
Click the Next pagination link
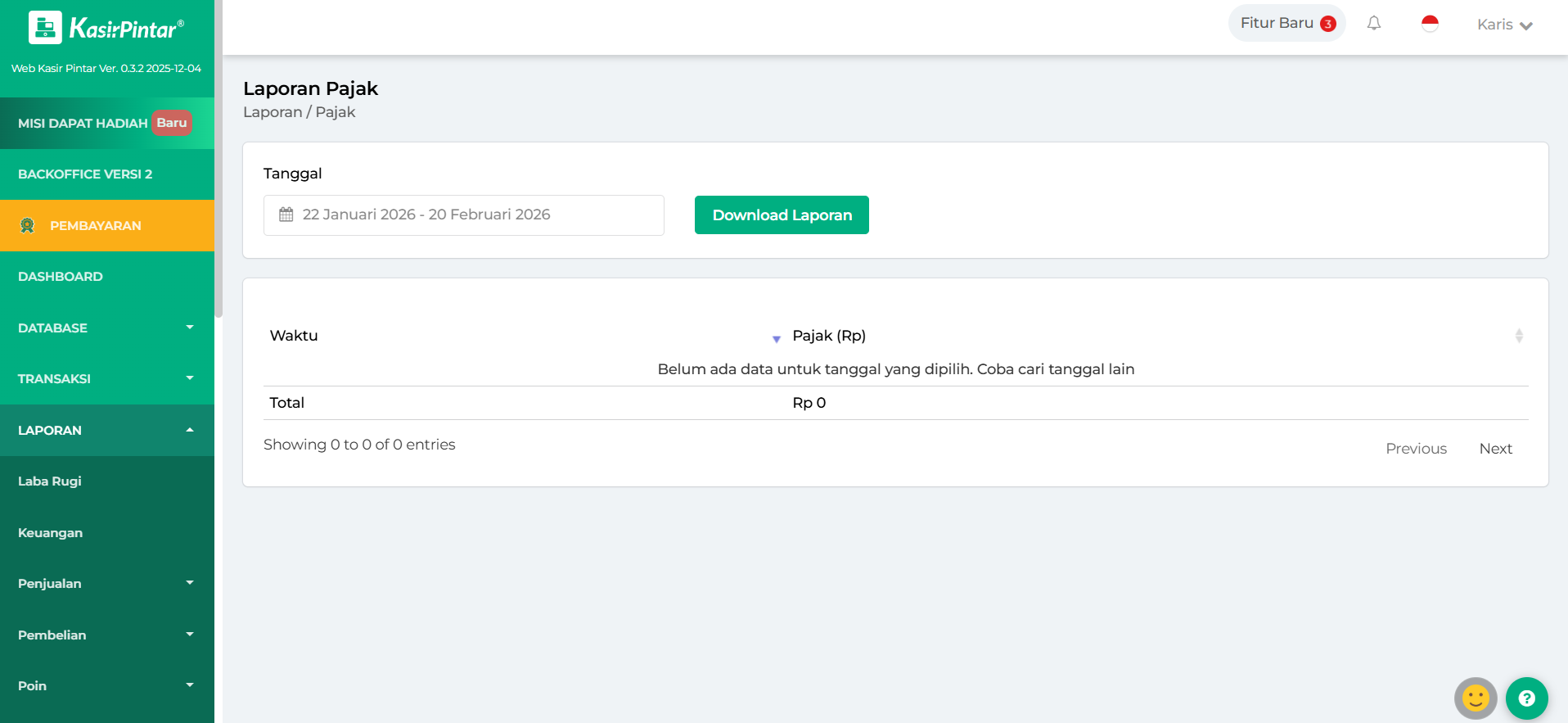(x=1495, y=449)
